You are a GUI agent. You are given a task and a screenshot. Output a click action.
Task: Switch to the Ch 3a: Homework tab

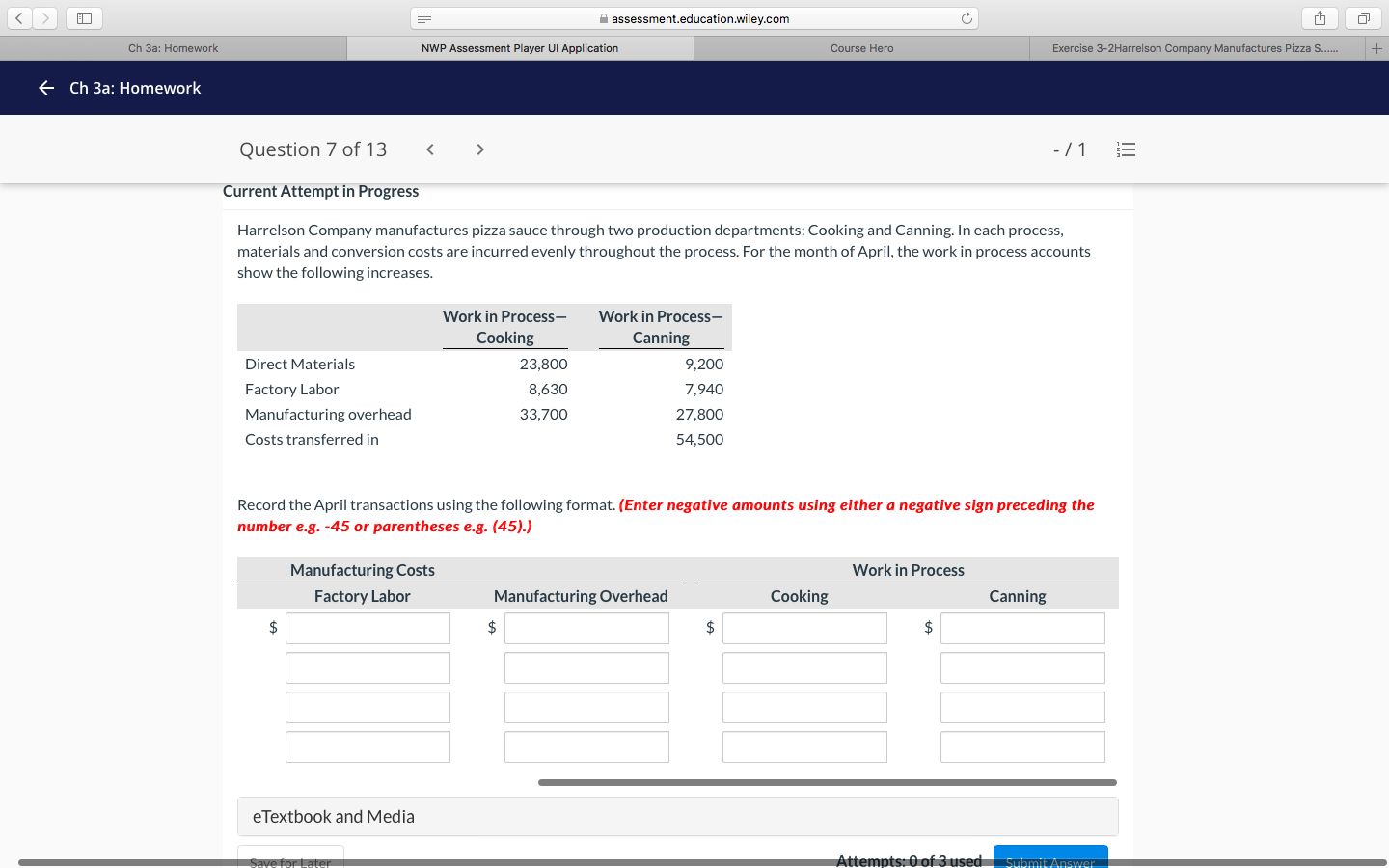[x=174, y=47]
